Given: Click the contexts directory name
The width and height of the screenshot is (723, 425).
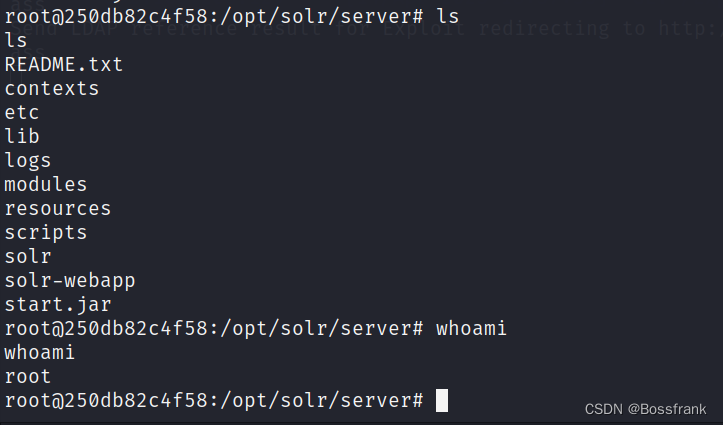Looking at the screenshot, I should 52,89.
